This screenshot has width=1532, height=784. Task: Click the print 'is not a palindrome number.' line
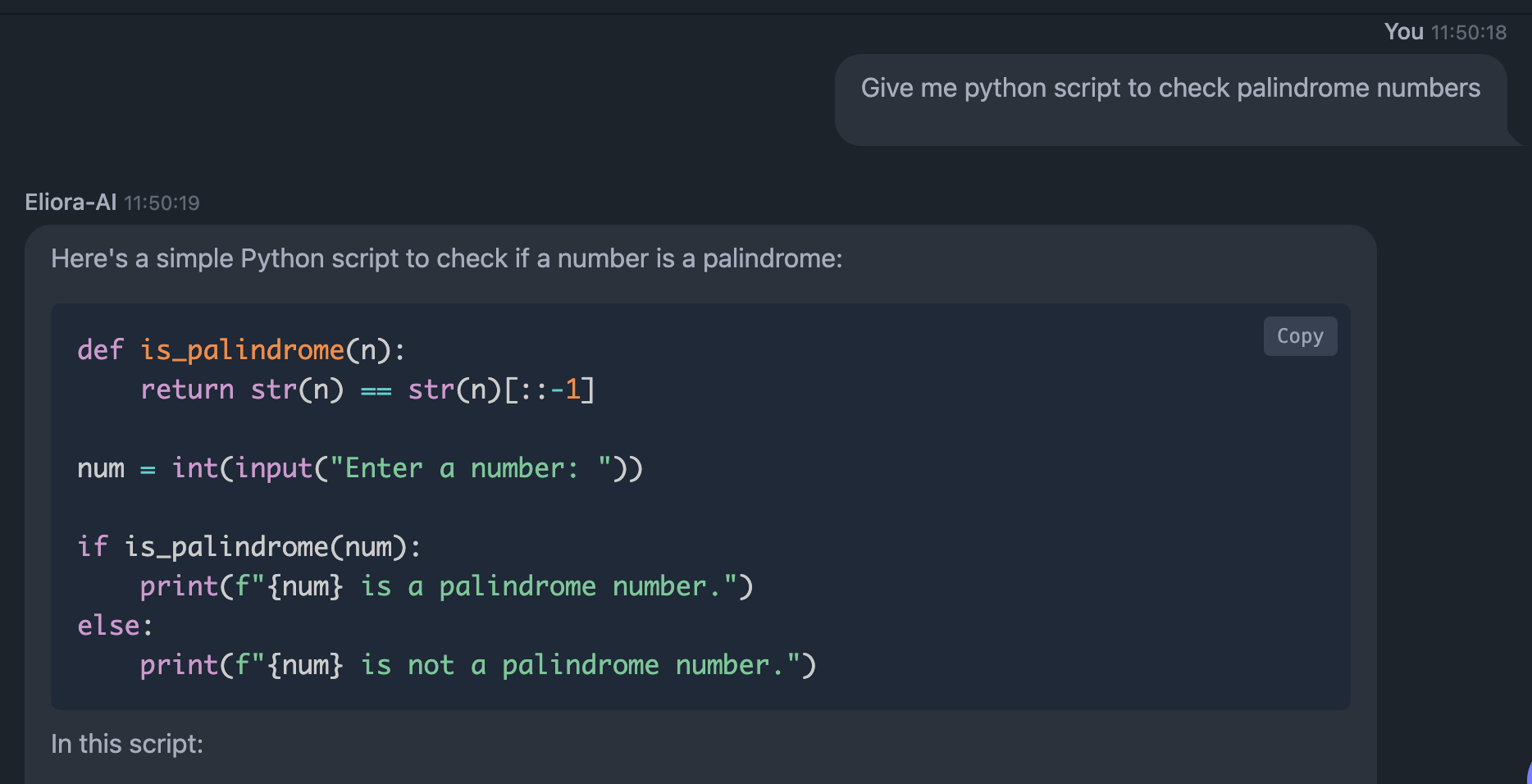(x=478, y=665)
